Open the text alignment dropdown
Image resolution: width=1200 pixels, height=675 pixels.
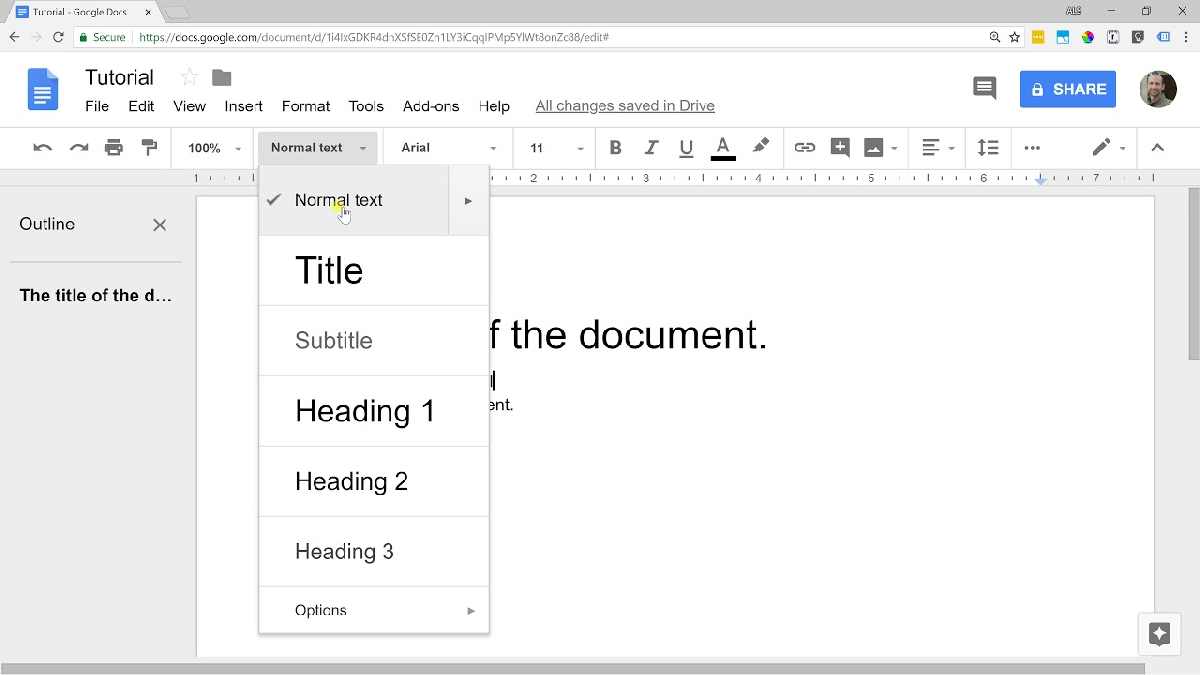(x=938, y=148)
